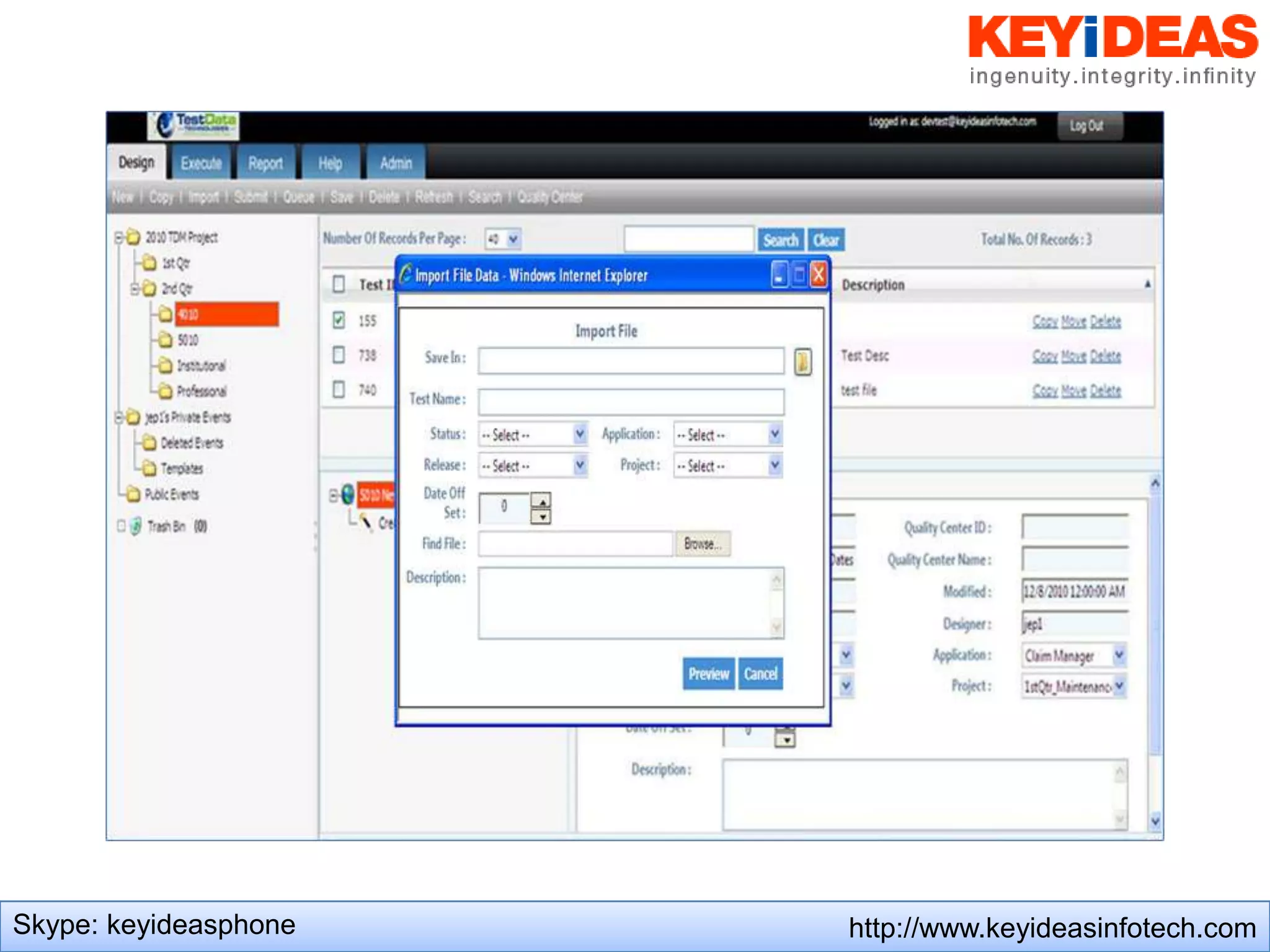The width and height of the screenshot is (1270, 952).
Task: Tick the checkbox for test 155
Action: [x=339, y=320]
